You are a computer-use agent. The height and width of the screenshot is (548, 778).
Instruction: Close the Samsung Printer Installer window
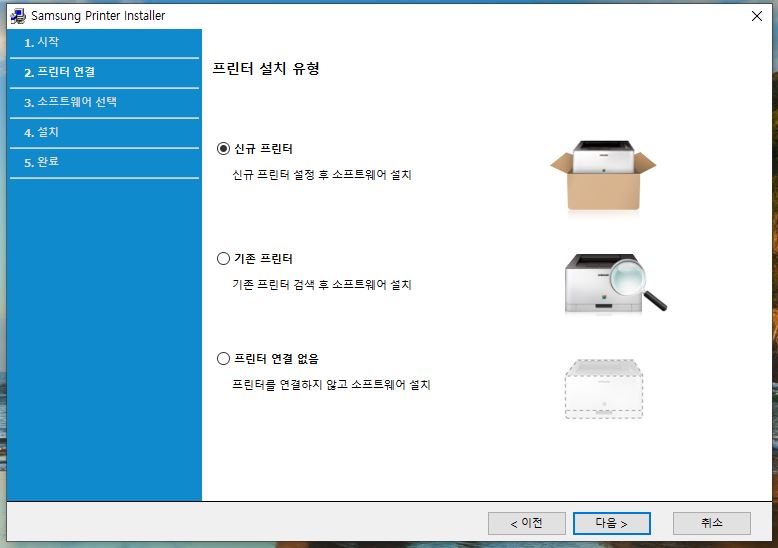pos(757,16)
